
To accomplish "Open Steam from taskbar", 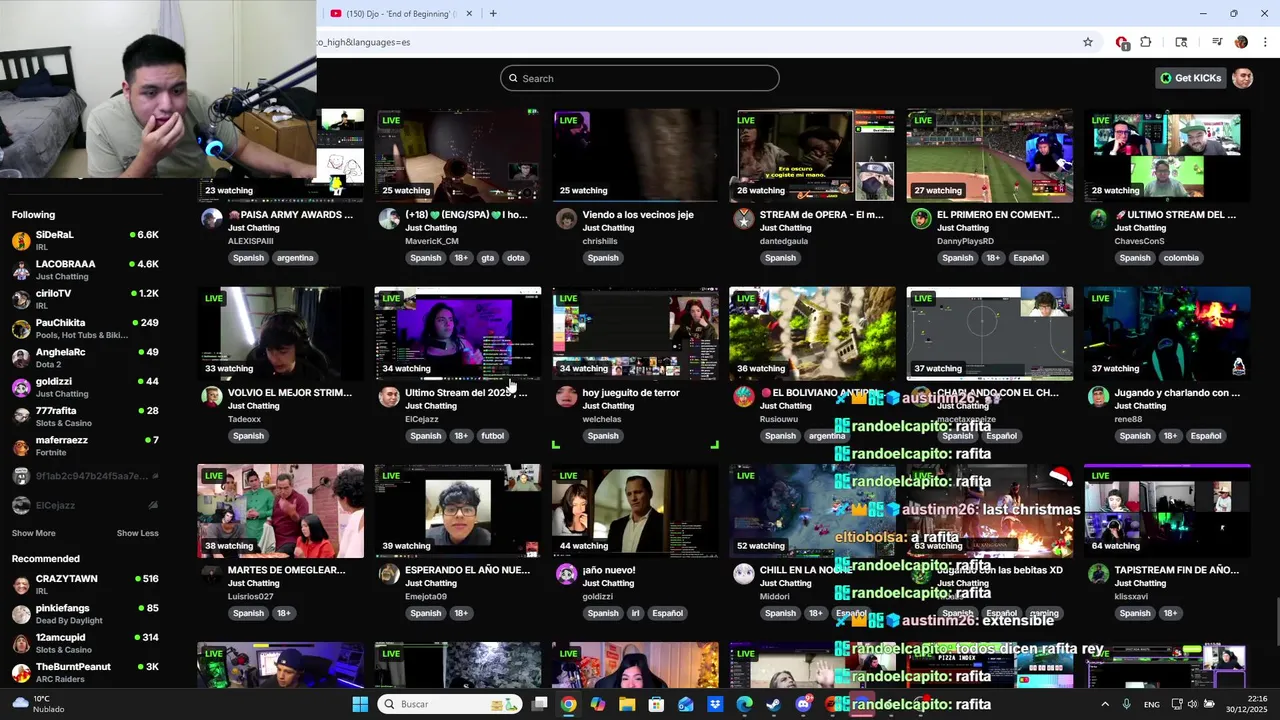I will coord(774,704).
